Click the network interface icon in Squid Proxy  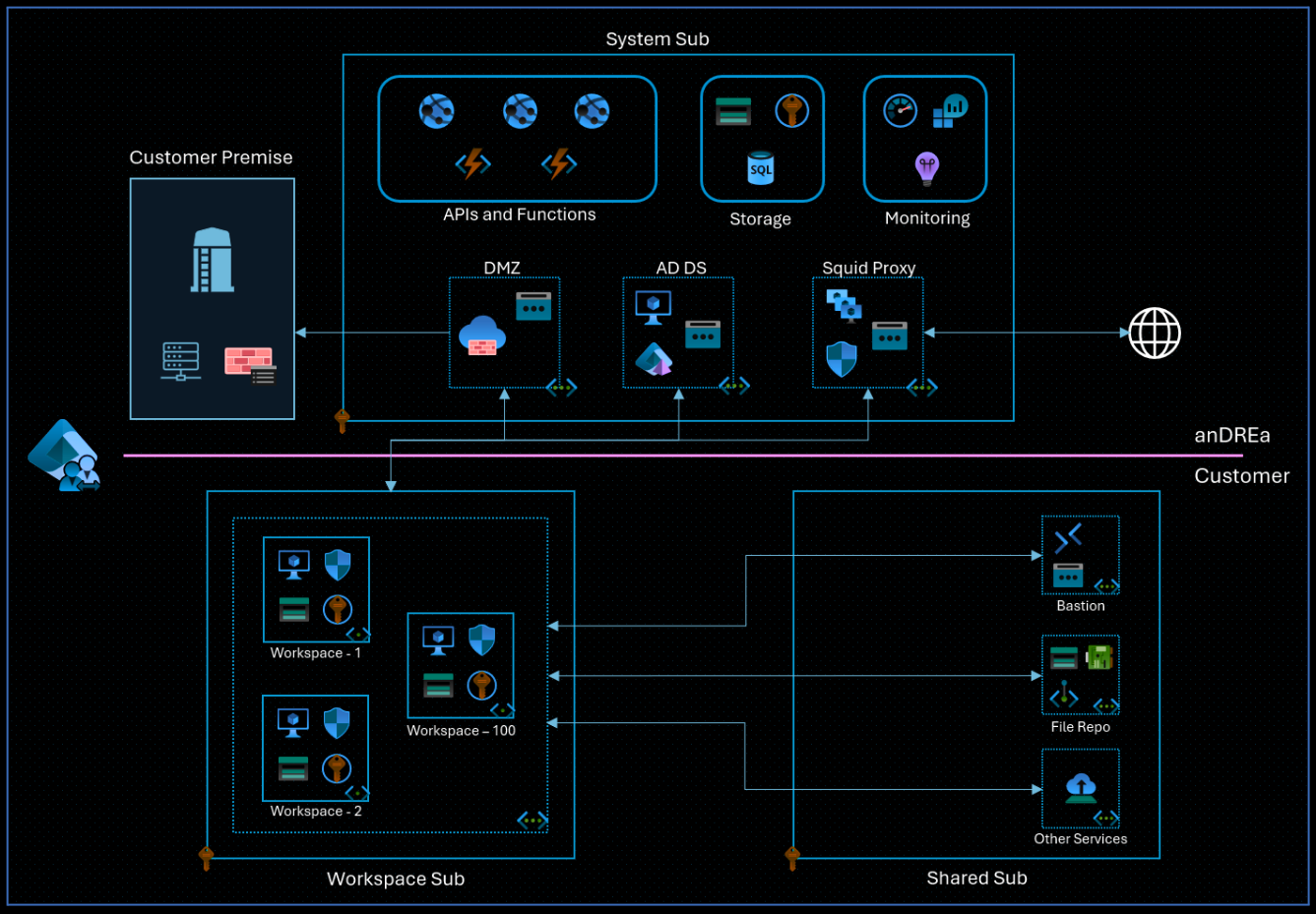pyautogui.click(x=890, y=336)
